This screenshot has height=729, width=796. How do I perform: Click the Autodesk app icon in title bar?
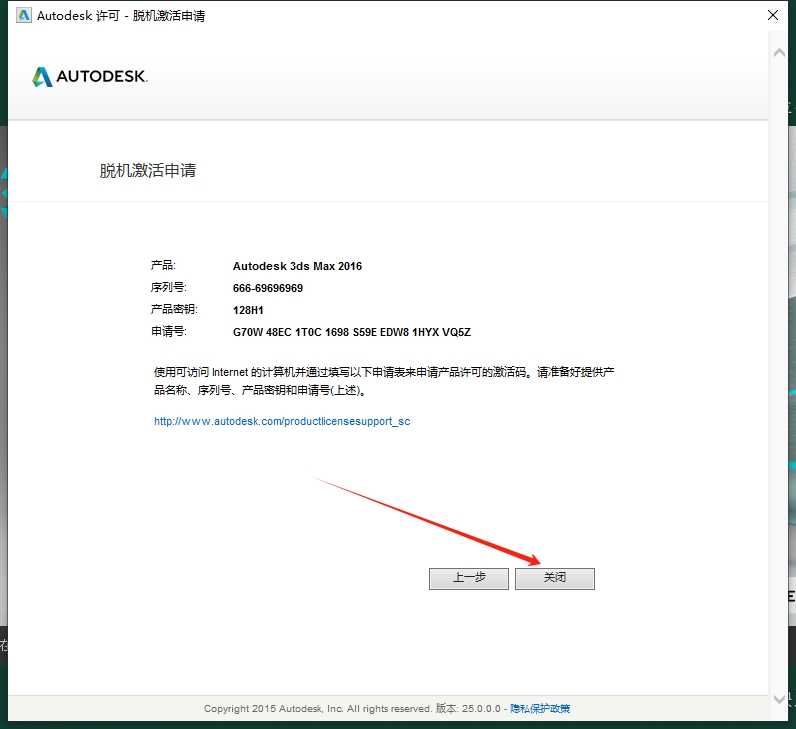coord(23,15)
